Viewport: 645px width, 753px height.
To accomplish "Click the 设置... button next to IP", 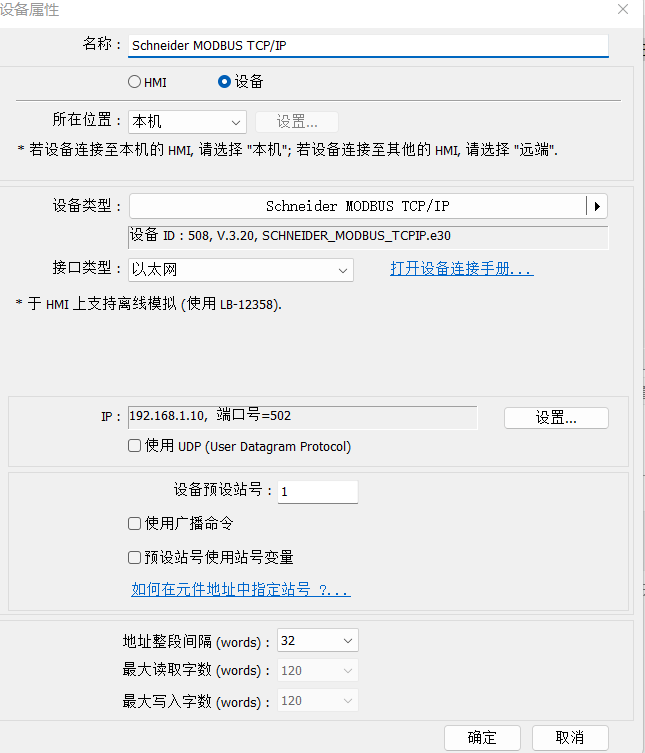I will coord(556,417).
